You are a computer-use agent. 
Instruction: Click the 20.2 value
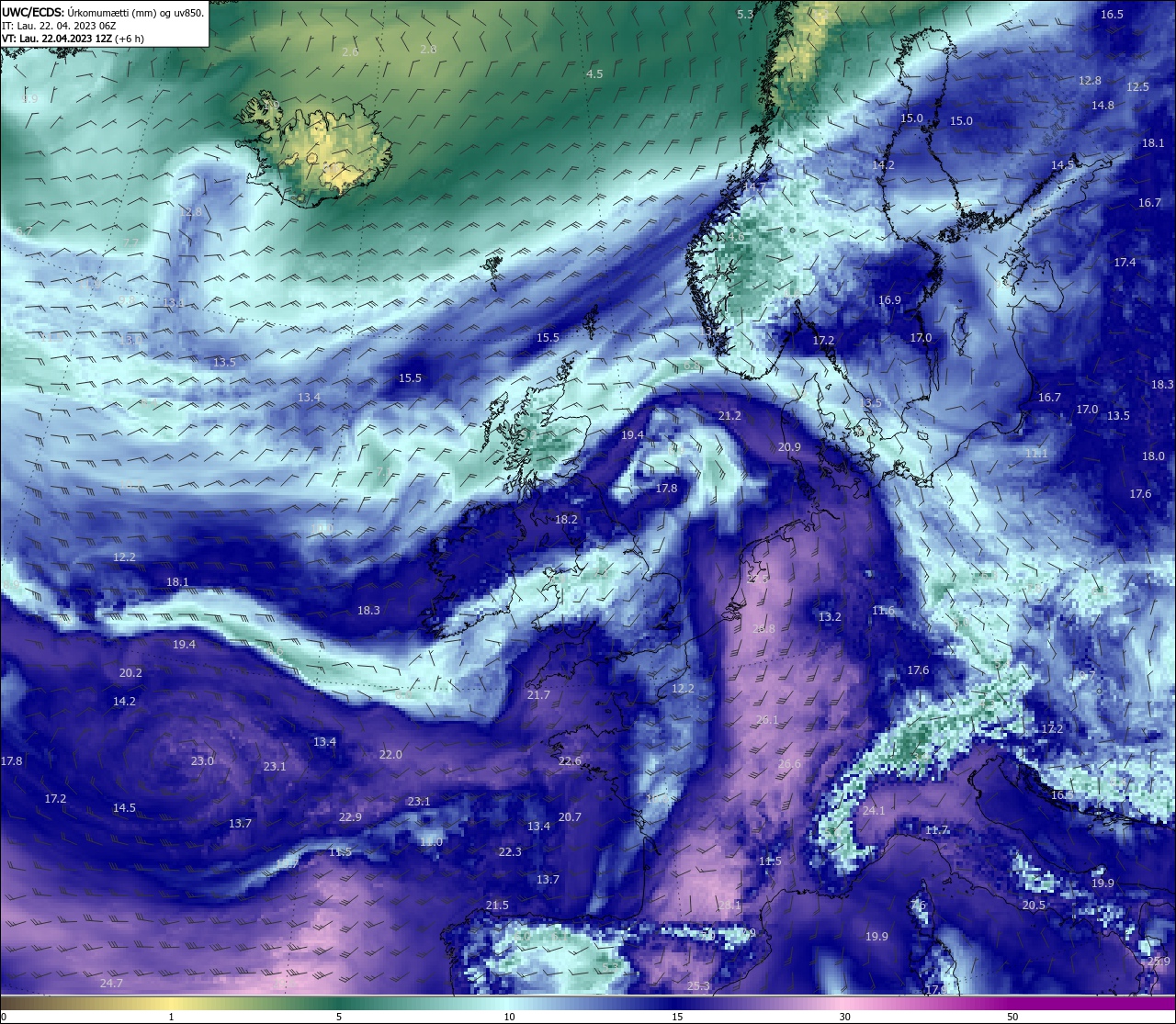130,673
